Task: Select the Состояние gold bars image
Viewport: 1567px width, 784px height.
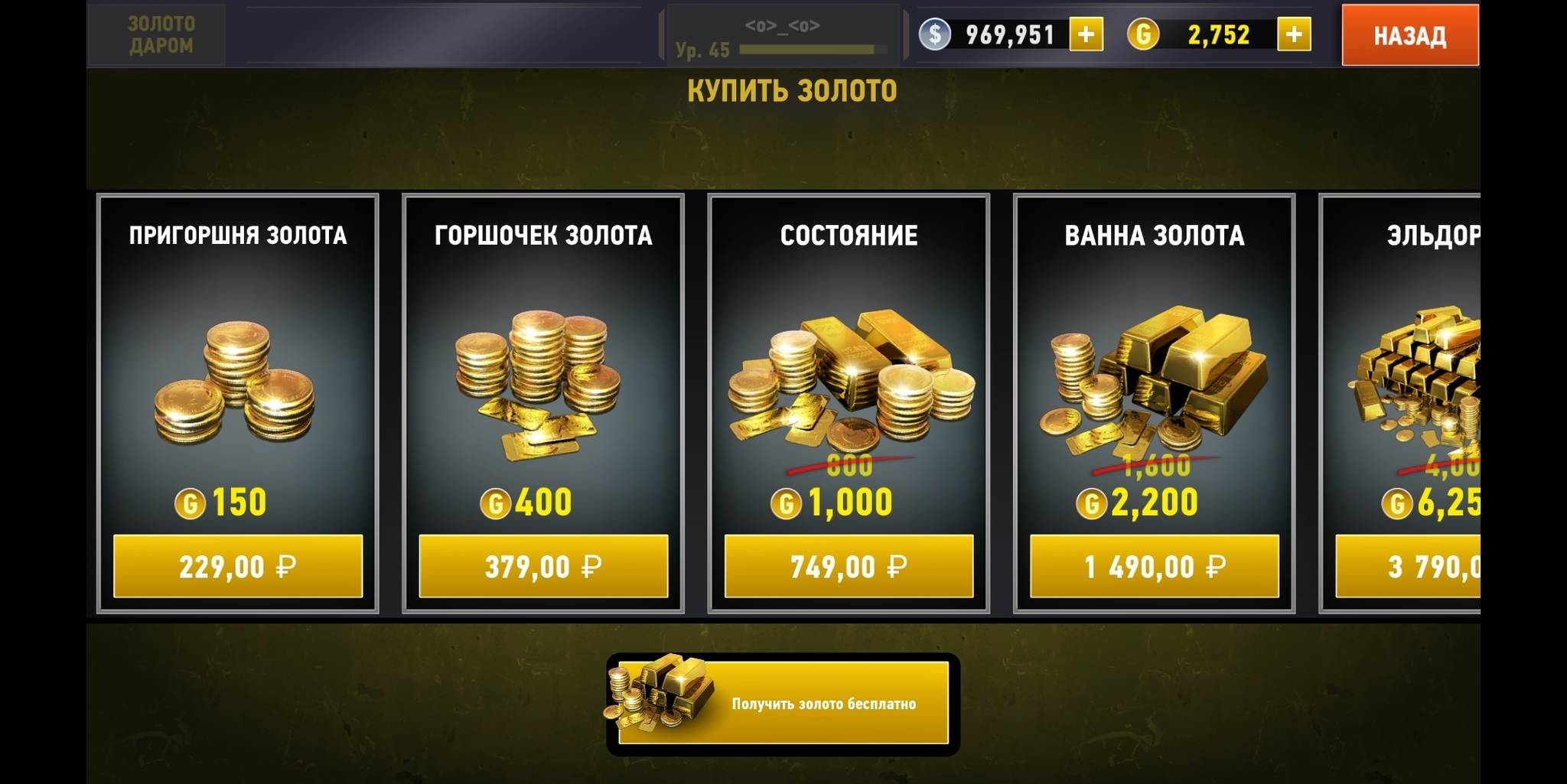Action: (x=851, y=379)
